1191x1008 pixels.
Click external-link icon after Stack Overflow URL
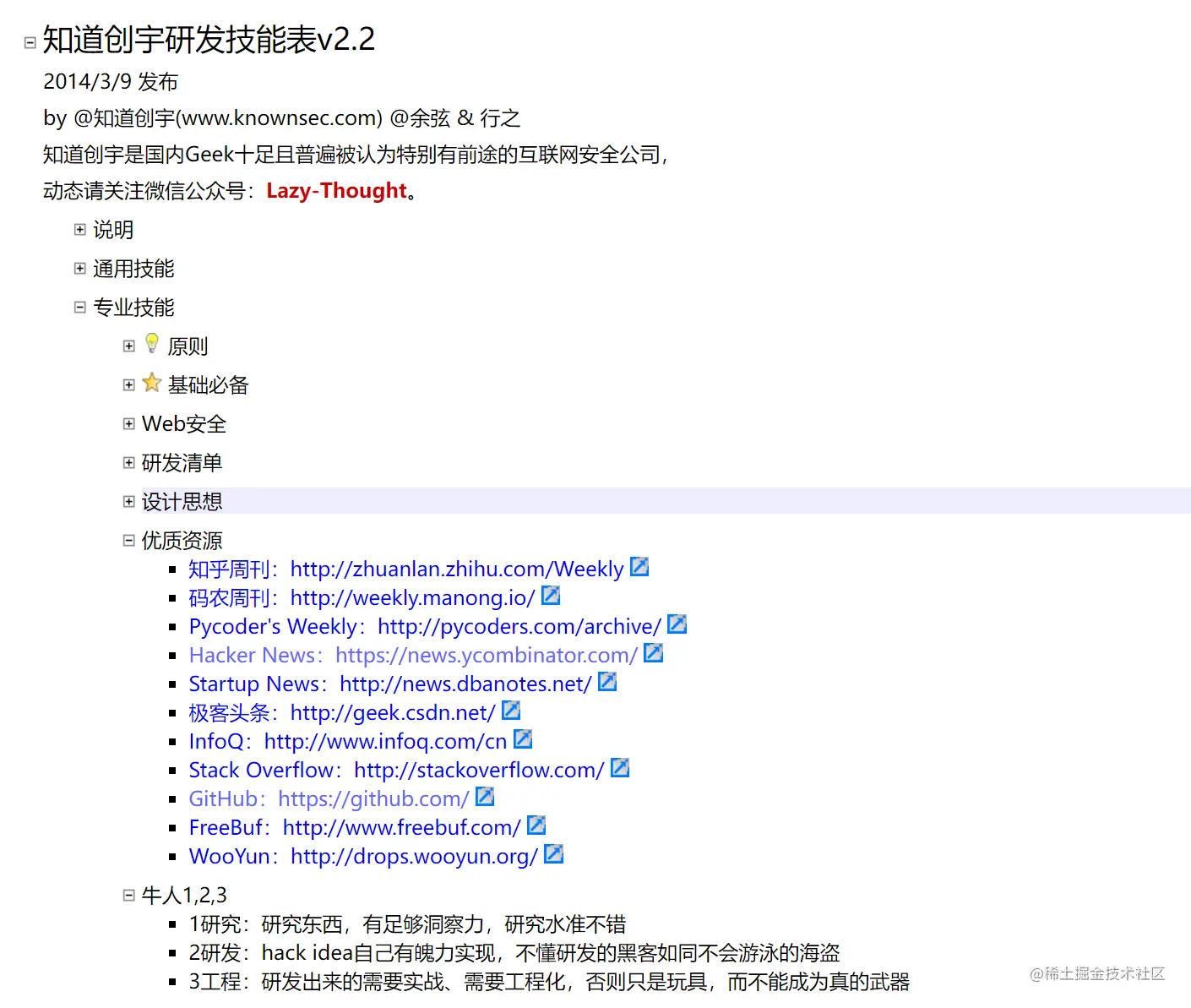click(620, 768)
